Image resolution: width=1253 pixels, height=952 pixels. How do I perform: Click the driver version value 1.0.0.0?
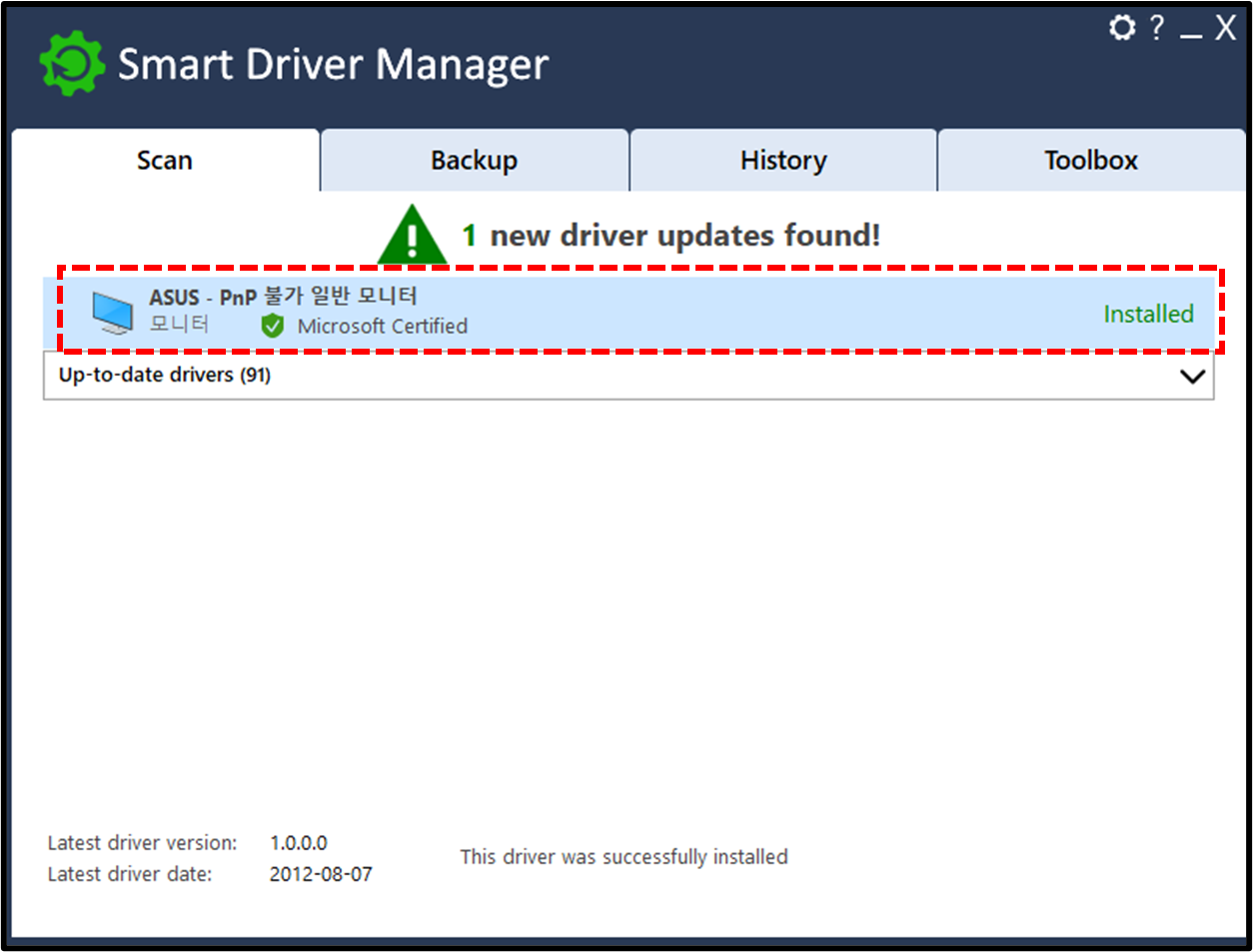tap(299, 843)
